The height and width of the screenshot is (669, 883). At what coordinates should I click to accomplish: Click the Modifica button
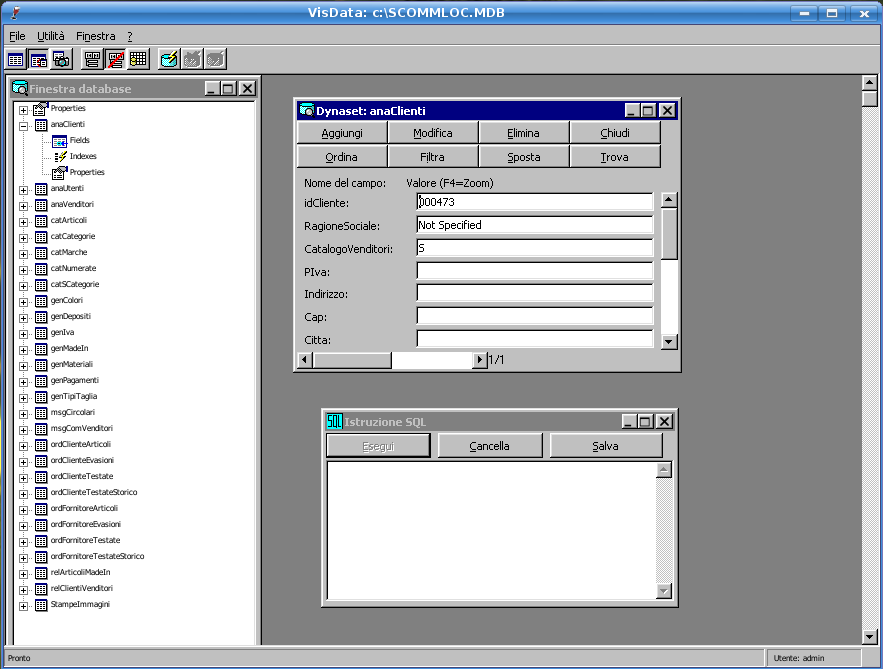tap(432, 133)
